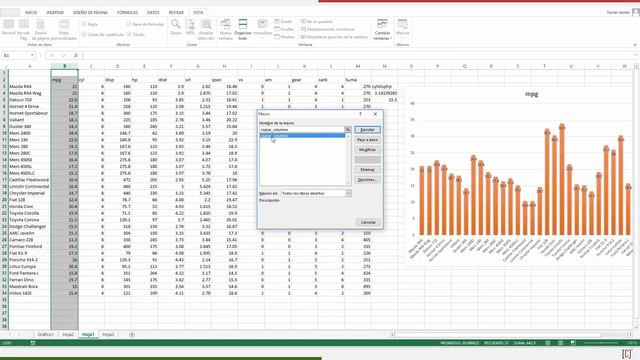This screenshot has width=640, height=360.
Task: Open the Cambiar ventanas dropdown
Action: pyautogui.click(x=382, y=29)
